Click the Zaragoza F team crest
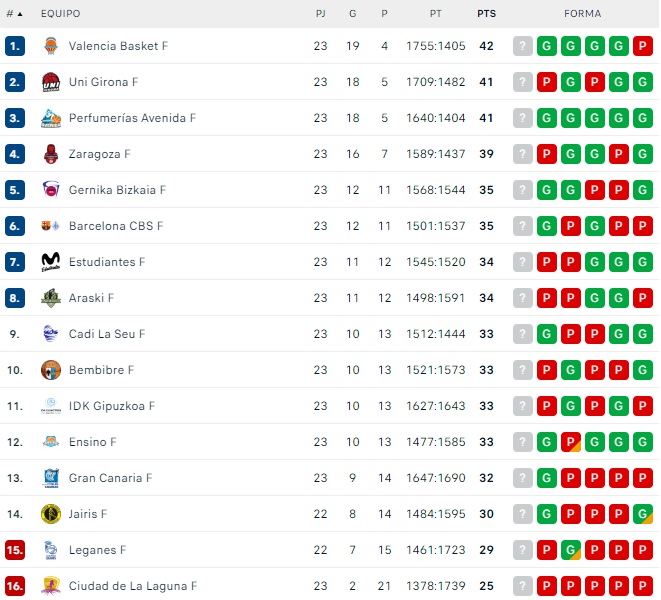 tap(51, 154)
